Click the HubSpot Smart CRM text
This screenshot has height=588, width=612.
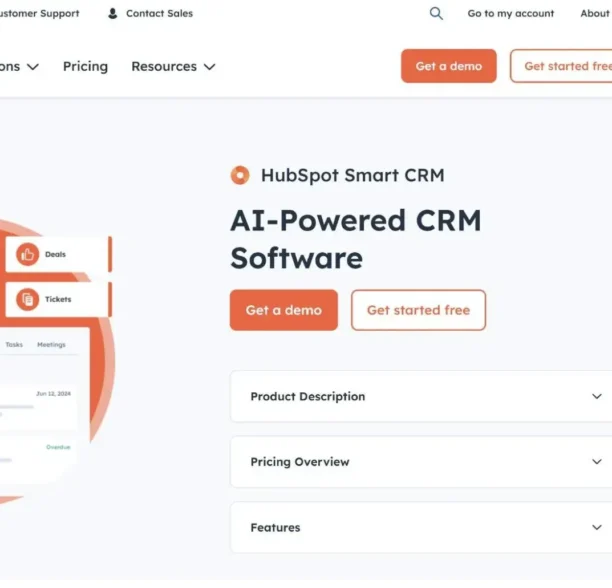click(353, 176)
